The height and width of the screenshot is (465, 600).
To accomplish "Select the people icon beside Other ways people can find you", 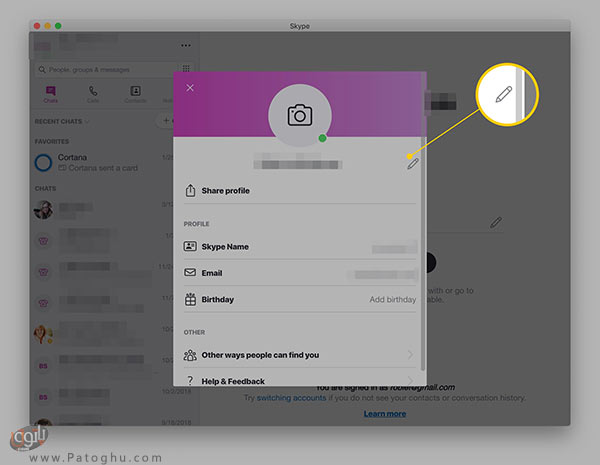I will coord(190,355).
